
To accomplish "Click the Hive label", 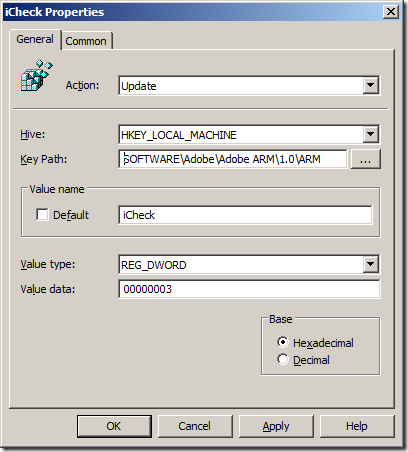I will [x=33, y=134].
